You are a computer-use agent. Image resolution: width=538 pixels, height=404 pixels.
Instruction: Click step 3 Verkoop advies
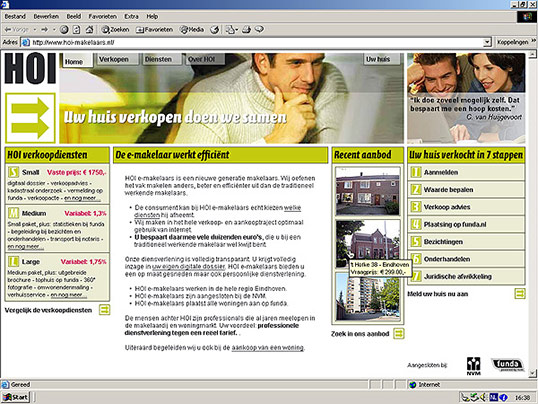coord(466,207)
